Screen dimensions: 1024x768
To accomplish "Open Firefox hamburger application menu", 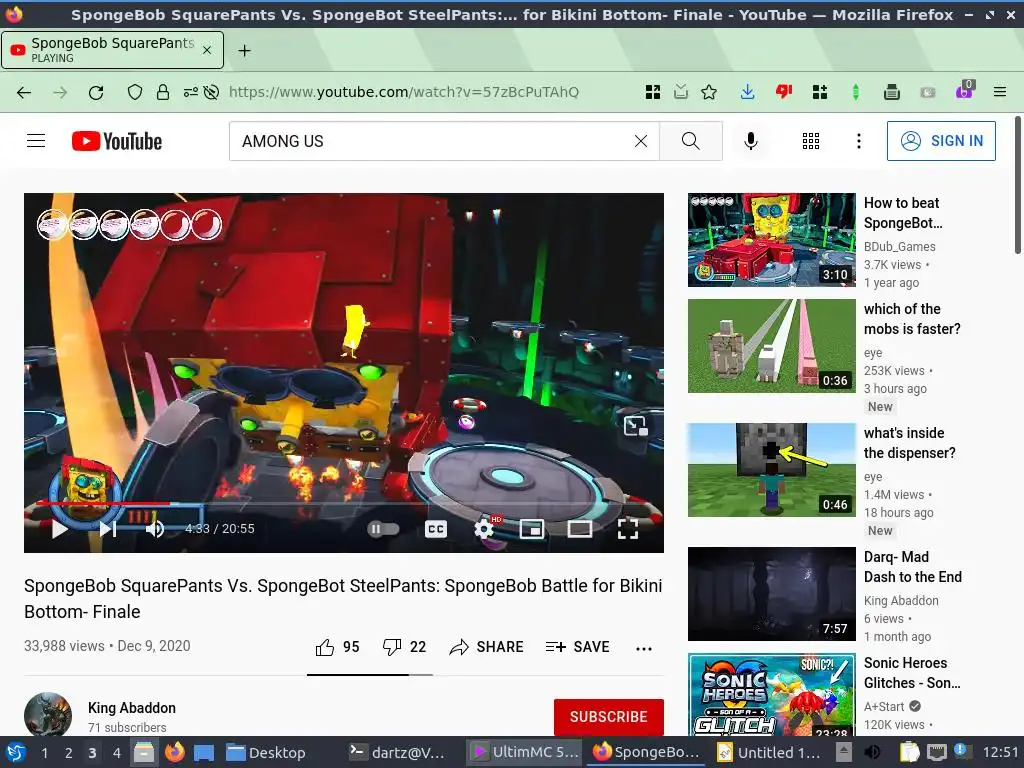I will 999,92.
